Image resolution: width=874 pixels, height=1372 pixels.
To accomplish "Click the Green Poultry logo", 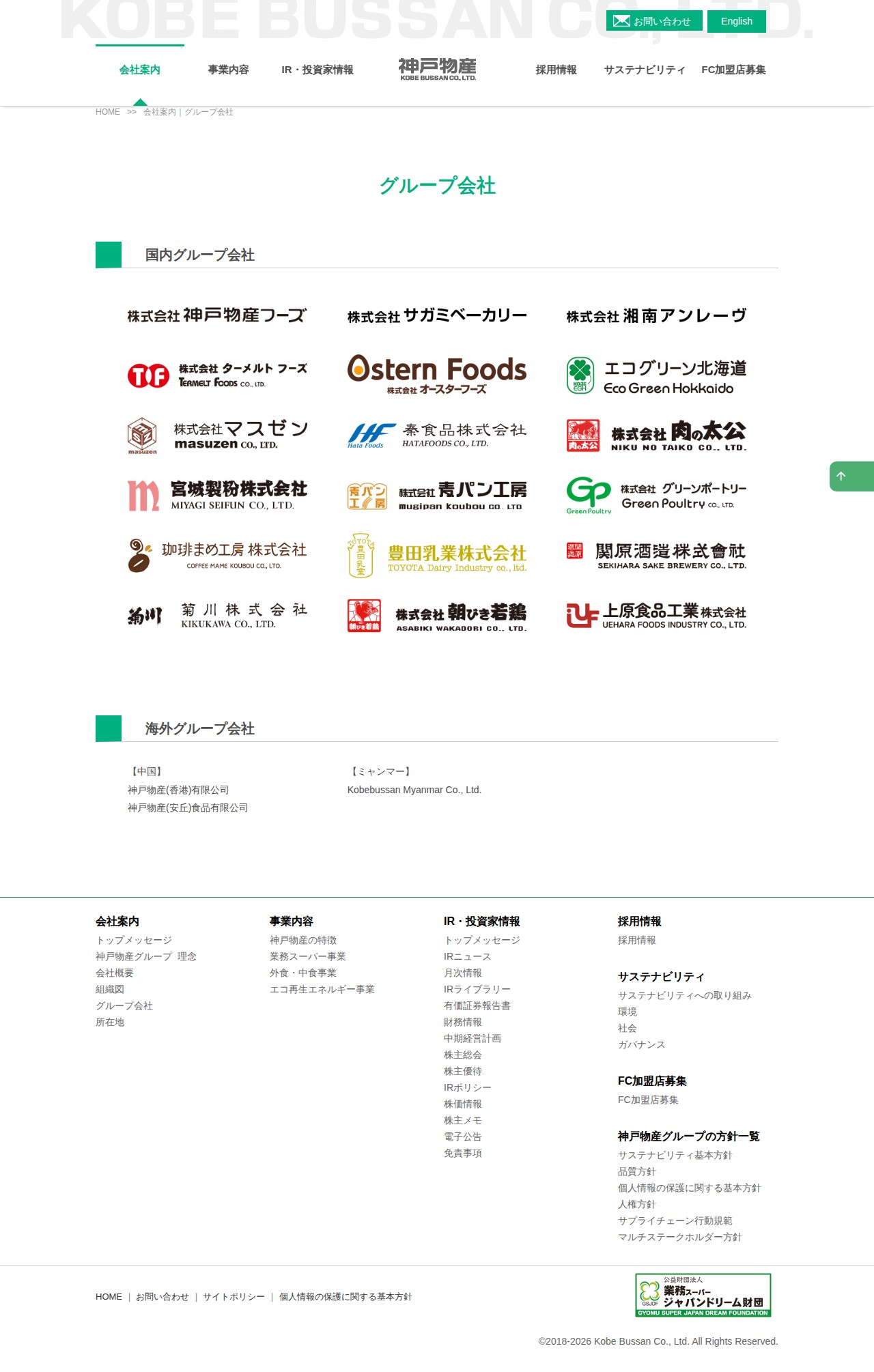I will (656, 496).
